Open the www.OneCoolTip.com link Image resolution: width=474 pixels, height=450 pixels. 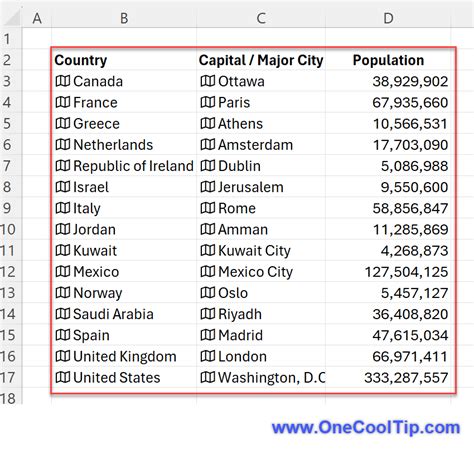[366, 427]
